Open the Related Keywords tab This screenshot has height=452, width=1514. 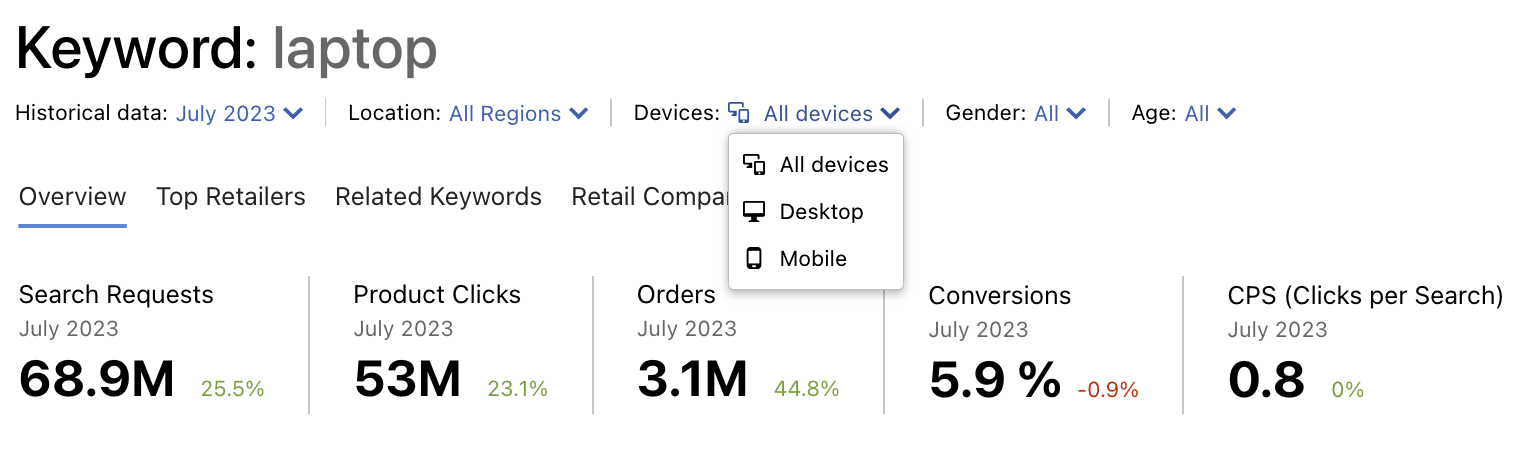(x=438, y=197)
